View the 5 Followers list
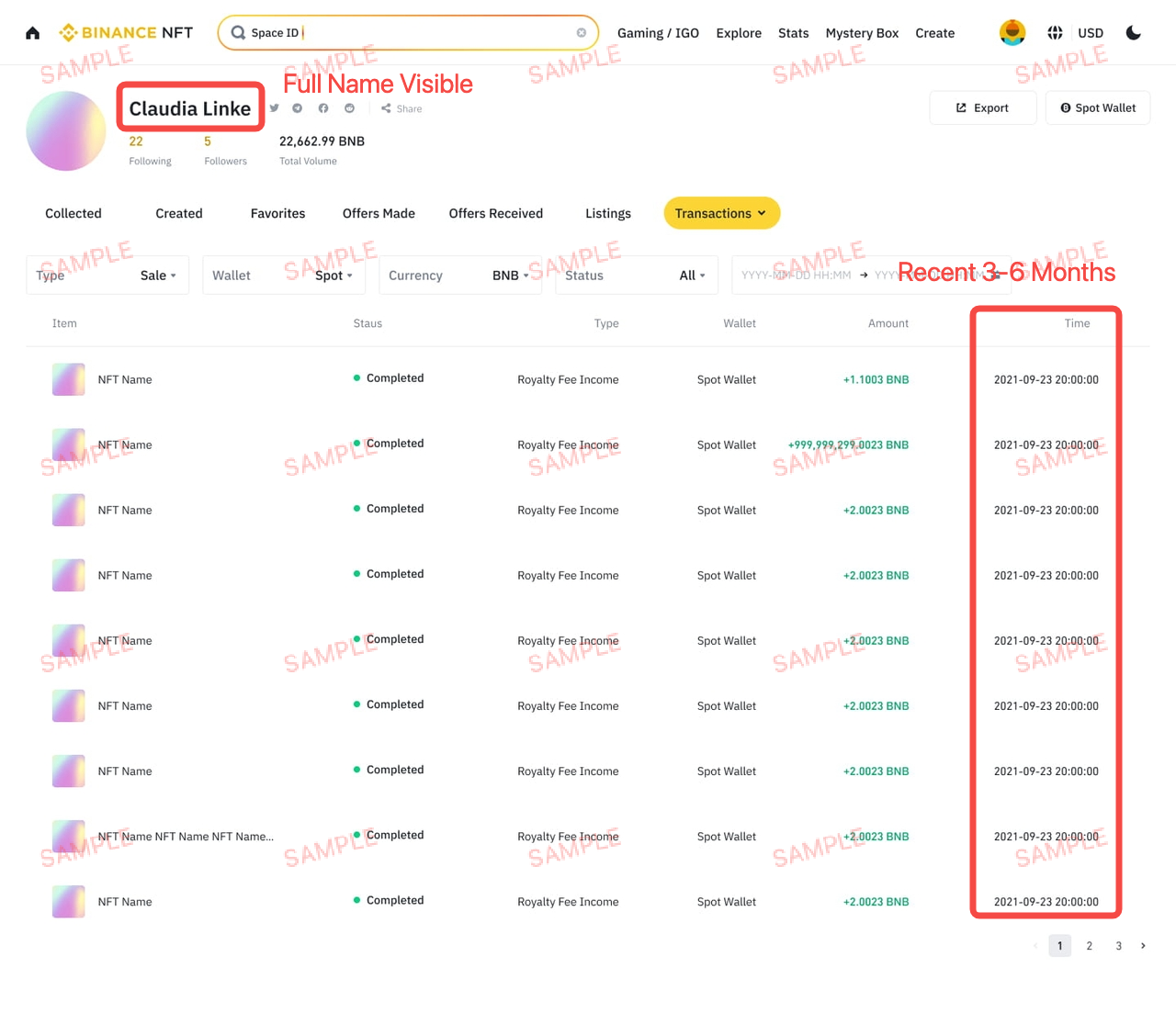Viewport: 1176px width, 1024px height. (x=225, y=151)
